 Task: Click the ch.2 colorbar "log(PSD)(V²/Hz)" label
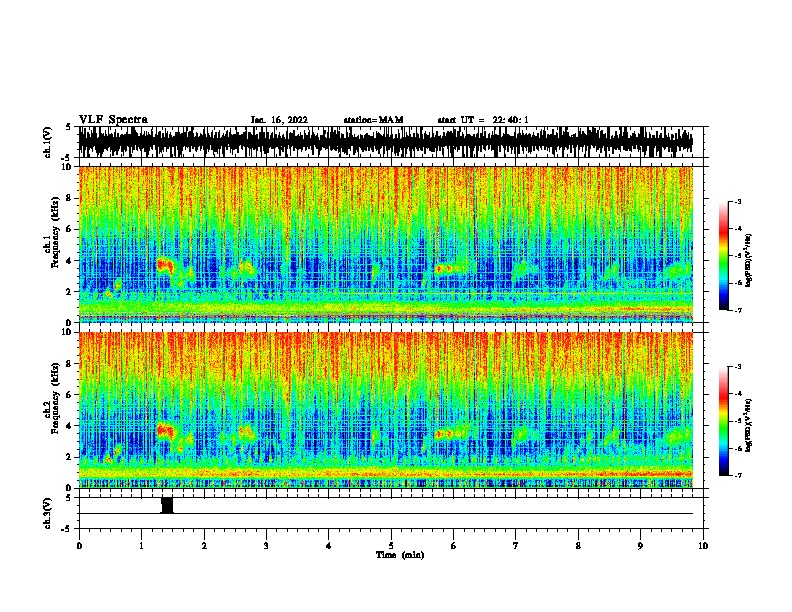click(748, 425)
